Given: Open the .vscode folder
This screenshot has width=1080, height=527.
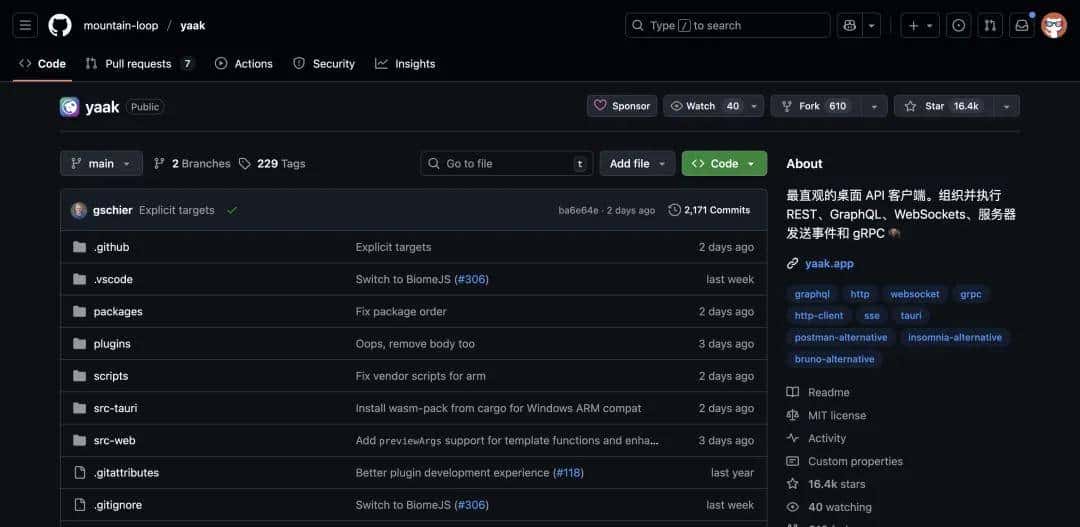Looking at the screenshot, I should coord(113,279).
